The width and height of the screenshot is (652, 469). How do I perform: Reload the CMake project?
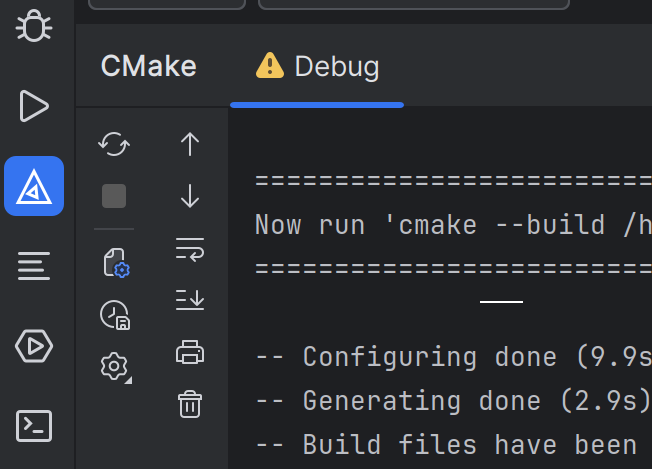(x=114, y=145)
